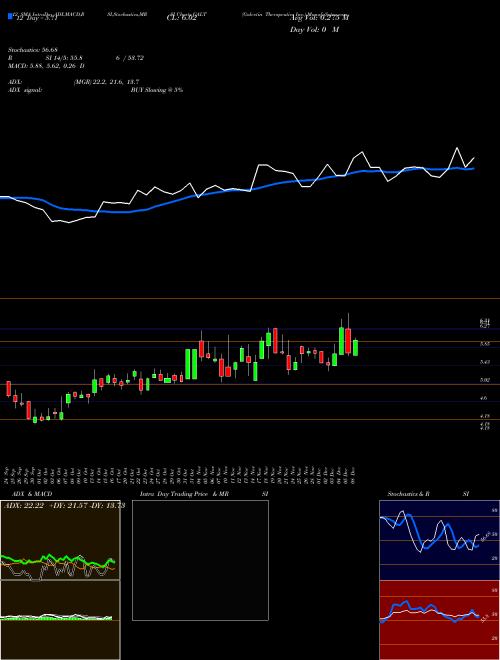Click the blue SMA legend square
This screenshot has width=500, height=660.
(x=10, y=16)
